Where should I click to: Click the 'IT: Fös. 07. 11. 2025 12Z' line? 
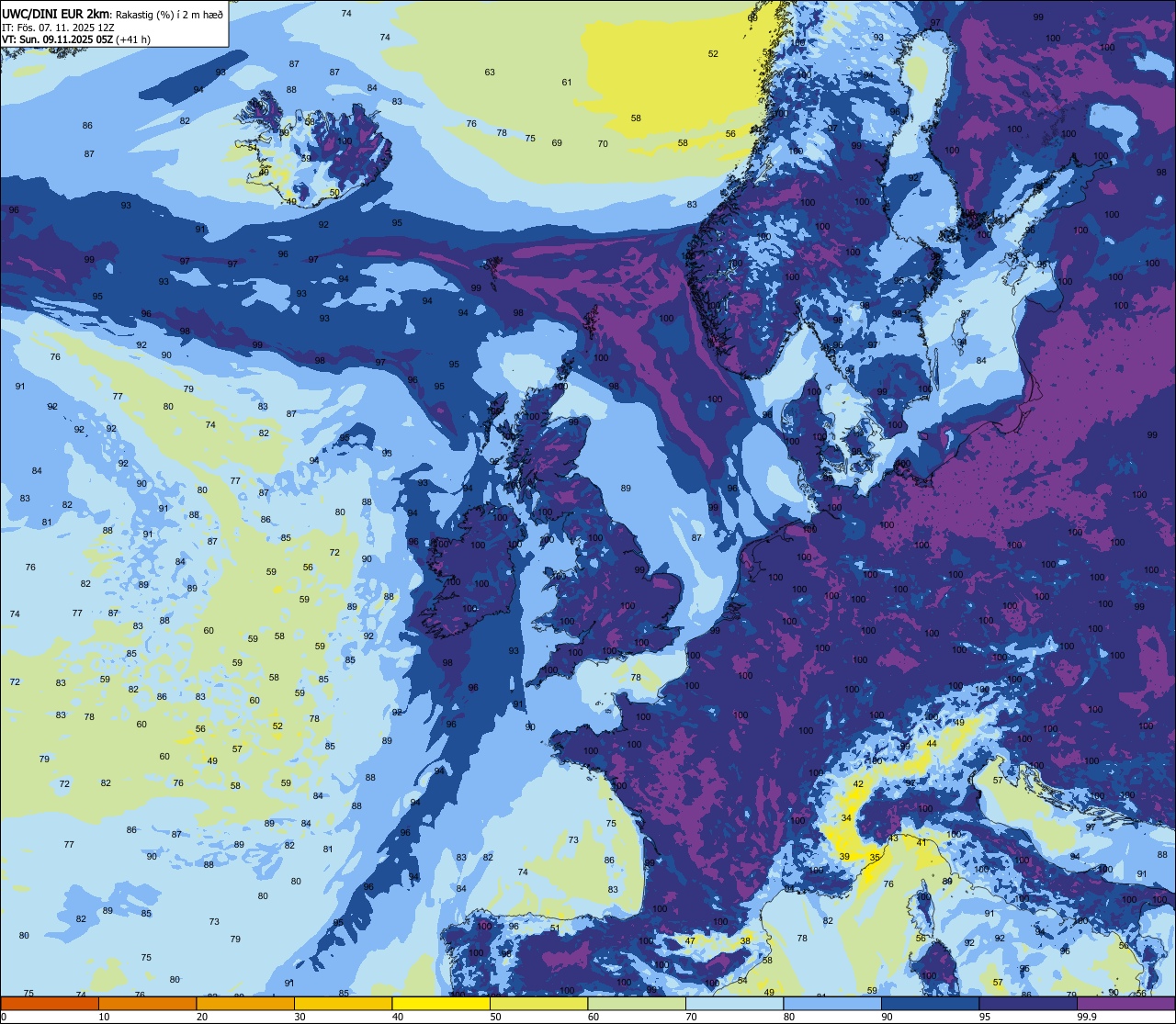click(x=58, y=28)
